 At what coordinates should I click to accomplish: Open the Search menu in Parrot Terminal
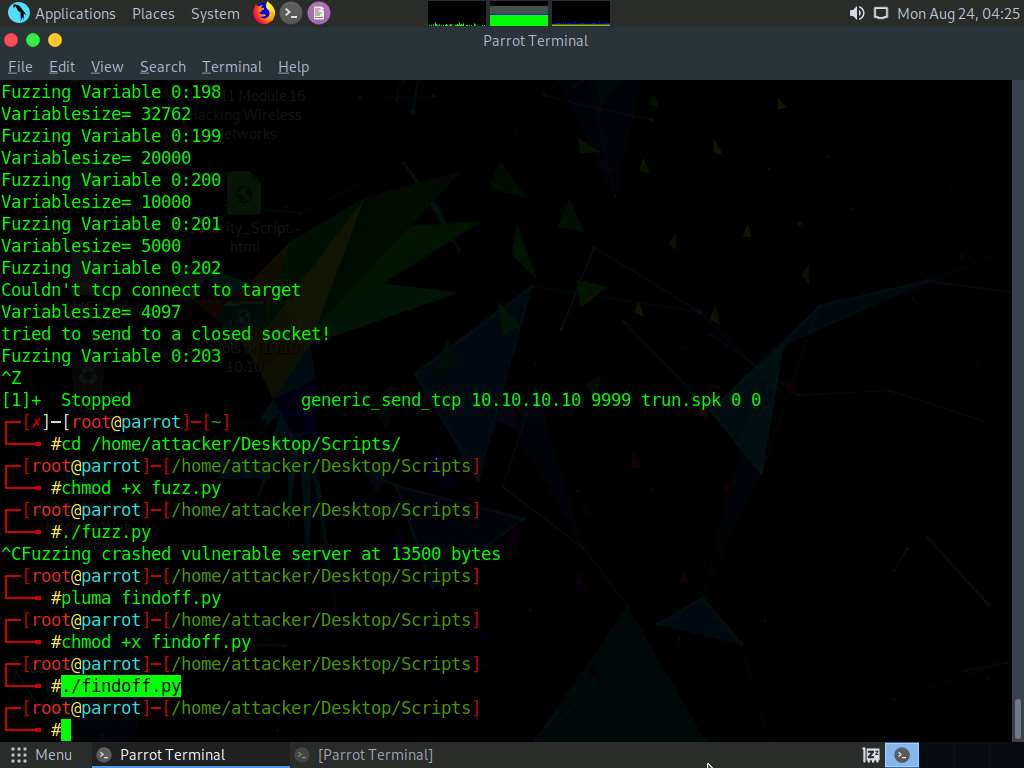[x=163, y=67]
